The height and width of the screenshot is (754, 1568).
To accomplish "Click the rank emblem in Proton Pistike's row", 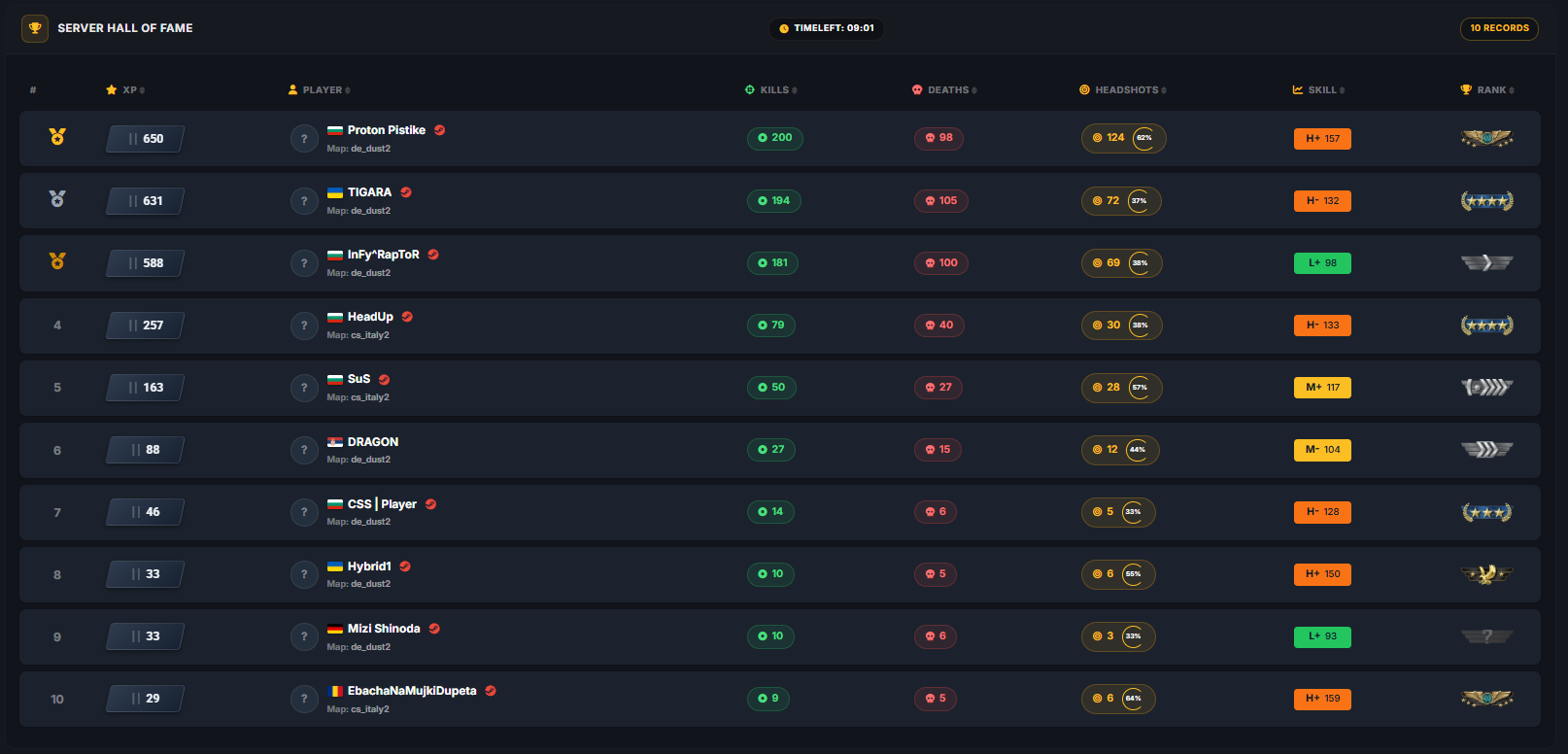I will 1486,138.
